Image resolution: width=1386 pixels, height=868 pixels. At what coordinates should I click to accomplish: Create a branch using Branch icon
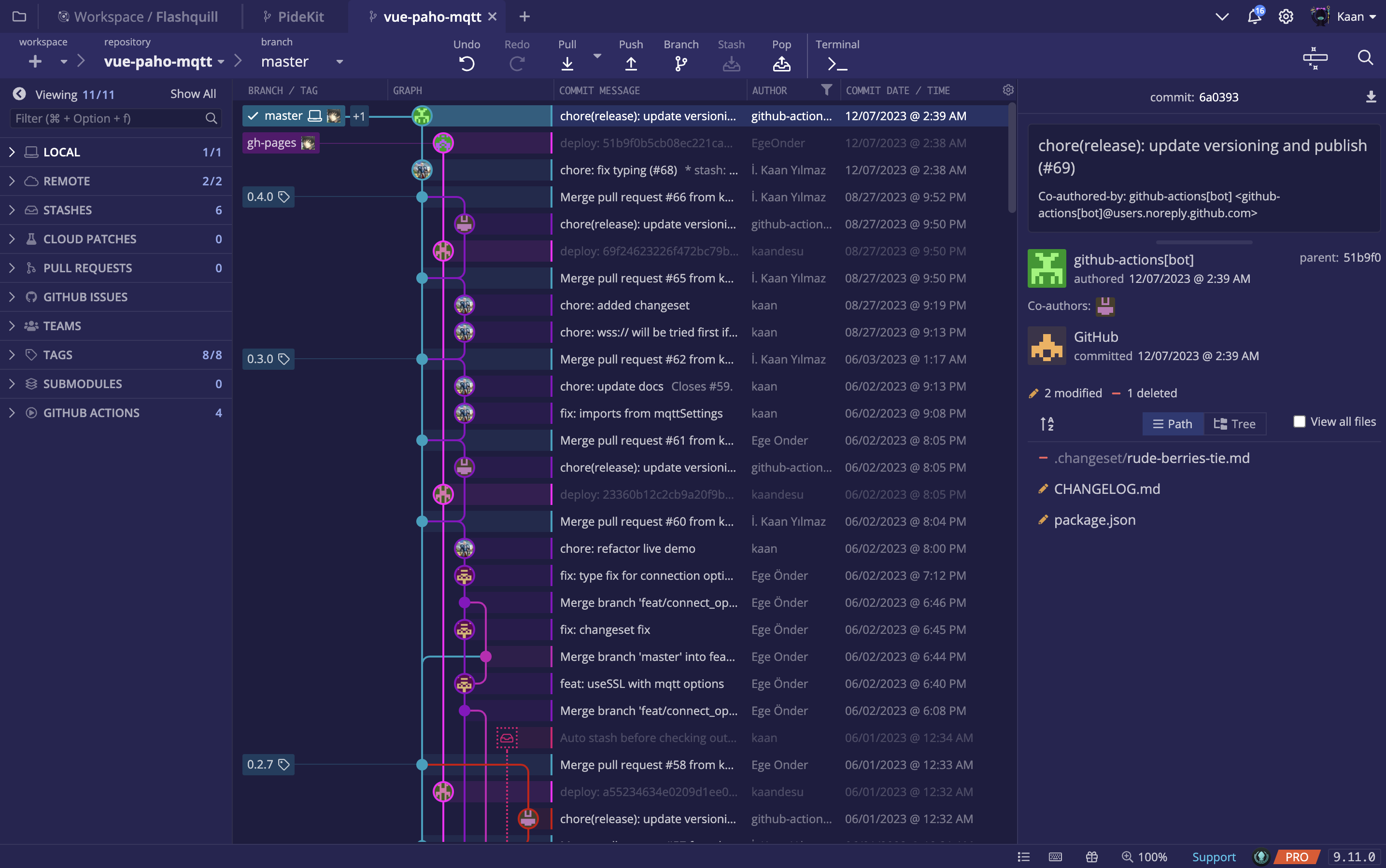click(x=680, y=63)
